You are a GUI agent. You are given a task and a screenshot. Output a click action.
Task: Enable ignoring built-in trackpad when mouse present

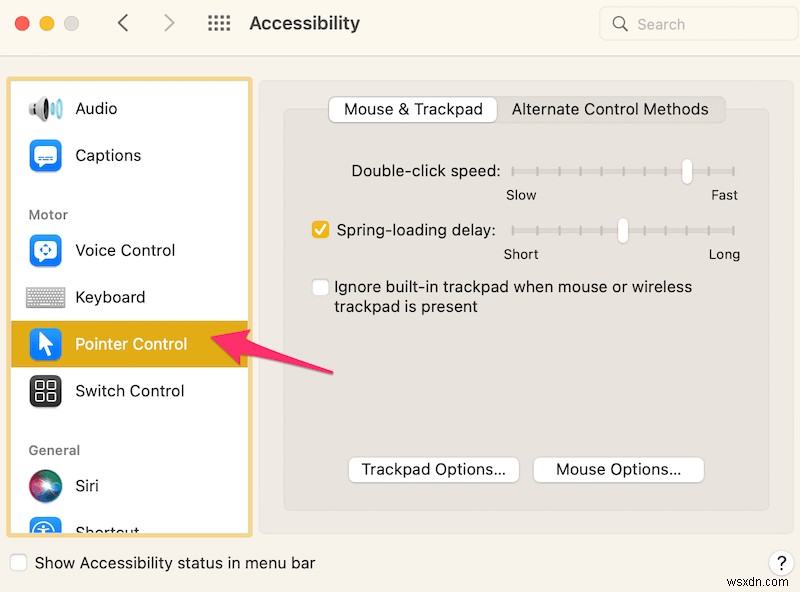click(320, 287)
